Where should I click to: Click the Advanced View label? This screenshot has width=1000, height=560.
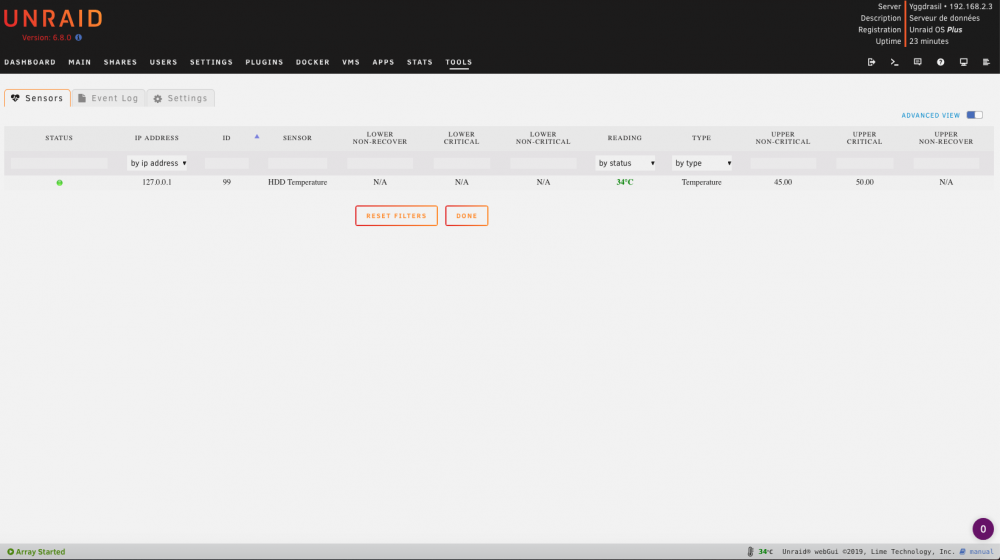[x=930, y=115]
